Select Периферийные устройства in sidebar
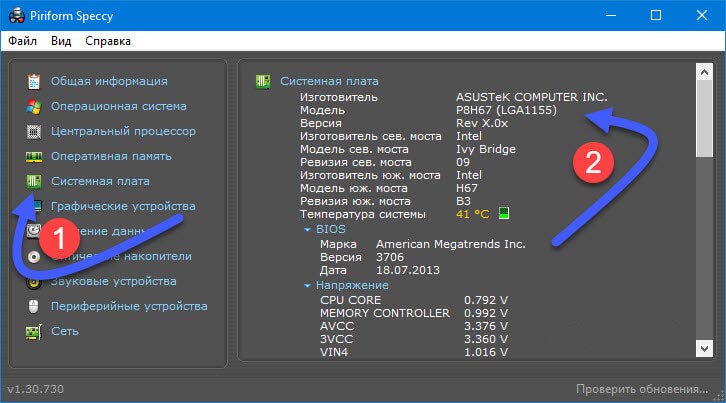The image size is (726, 403). (x=129, y=306)
